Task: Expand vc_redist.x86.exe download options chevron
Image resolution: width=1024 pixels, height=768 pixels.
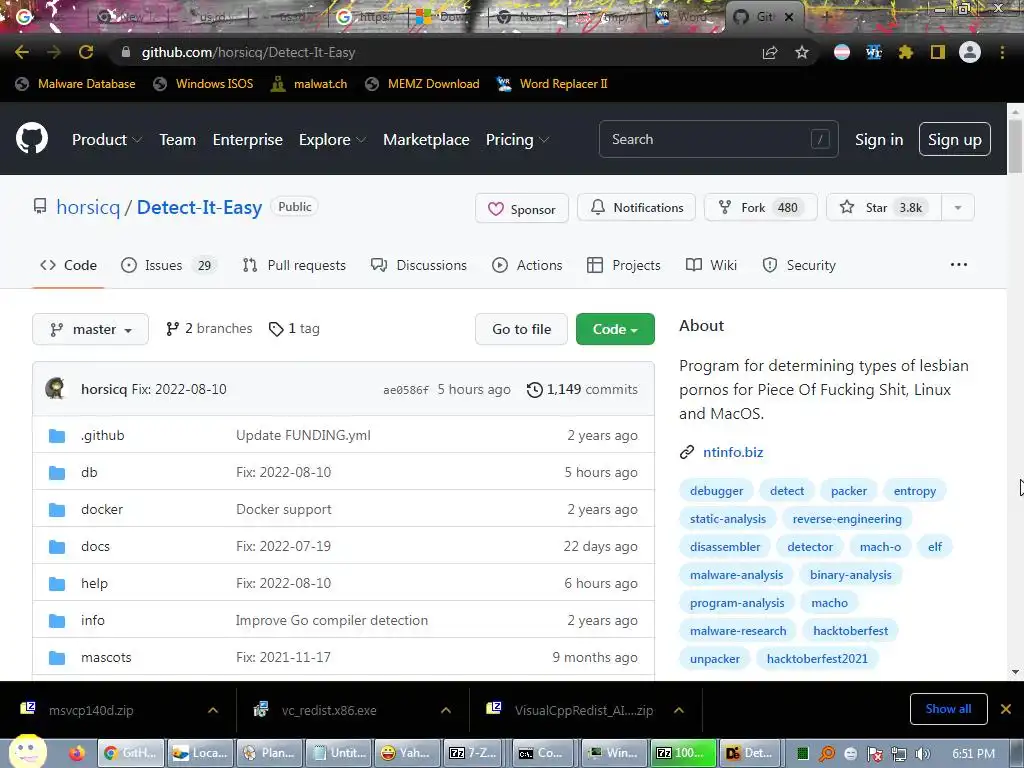Action: [x=446, y=710]
